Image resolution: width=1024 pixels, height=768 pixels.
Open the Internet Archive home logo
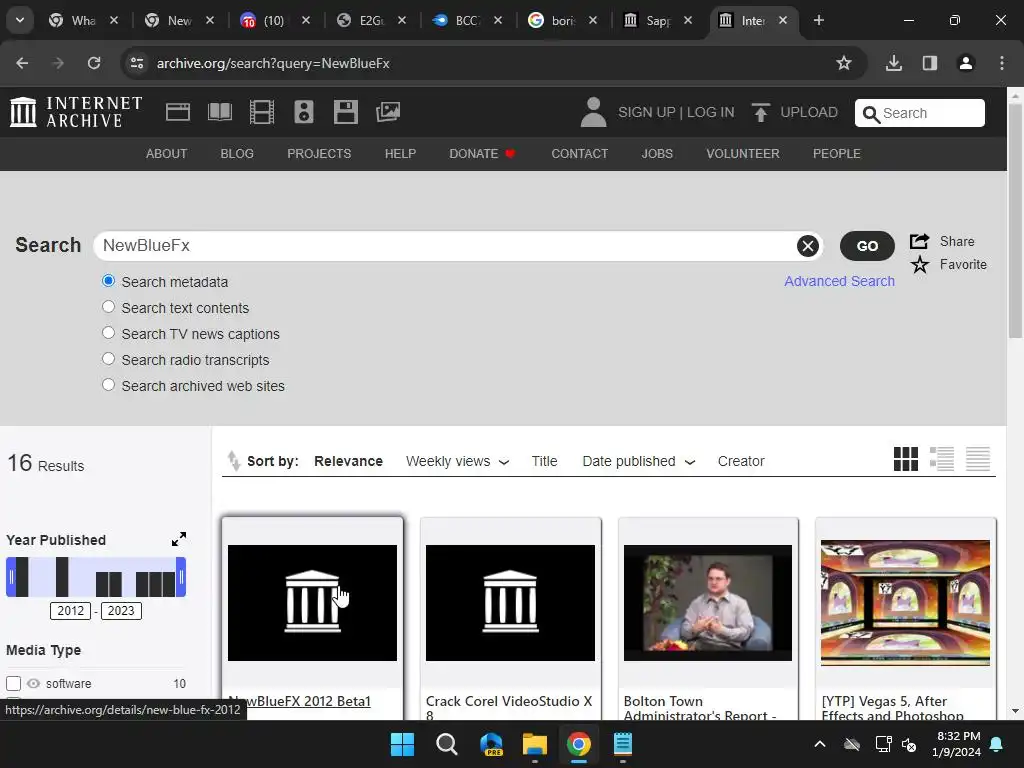coord(76,112)
